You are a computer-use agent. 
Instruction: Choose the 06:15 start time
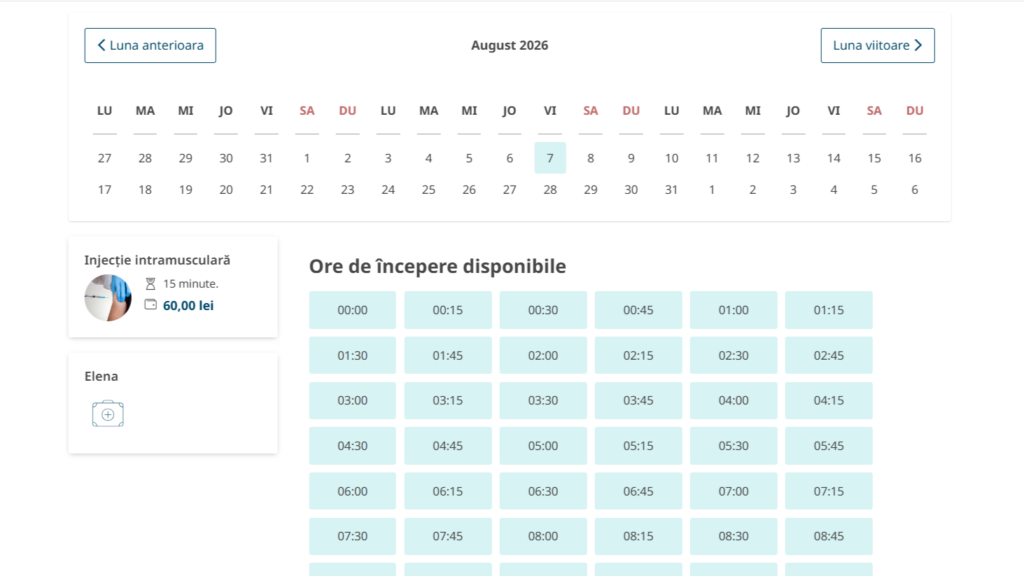(x=448, y=491)
